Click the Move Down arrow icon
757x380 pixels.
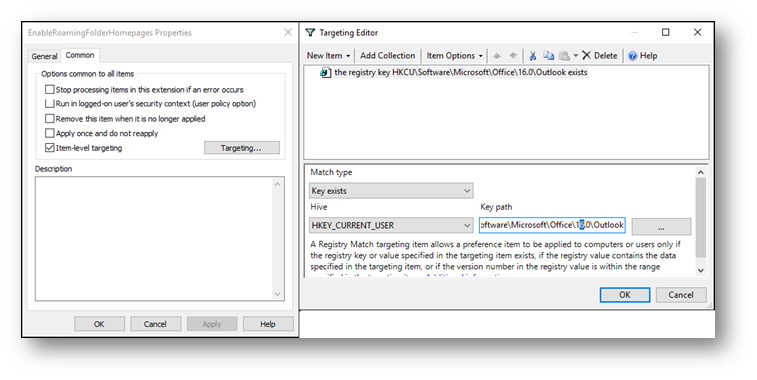[x=513, y=56]
